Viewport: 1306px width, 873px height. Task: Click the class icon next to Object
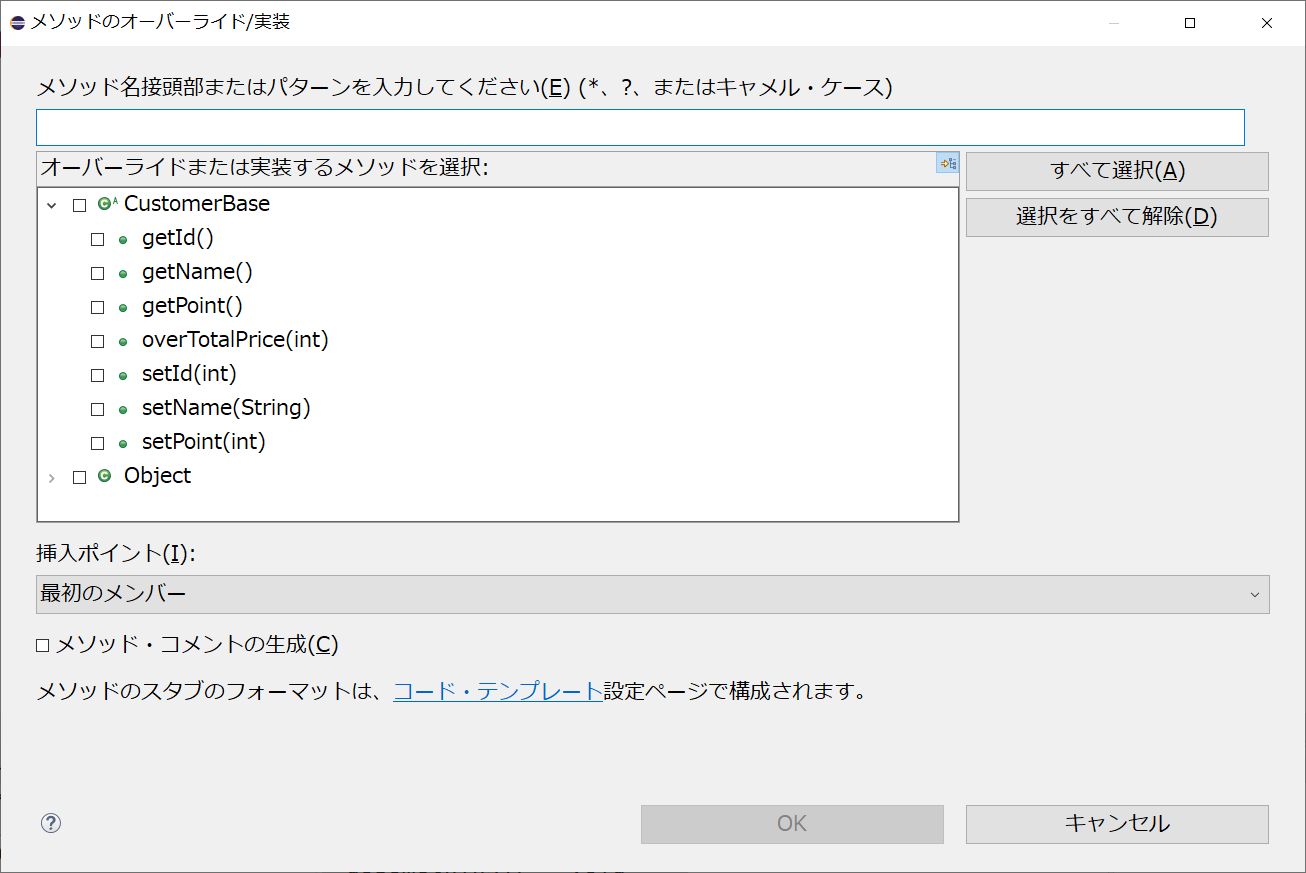[x=104, y=476]
